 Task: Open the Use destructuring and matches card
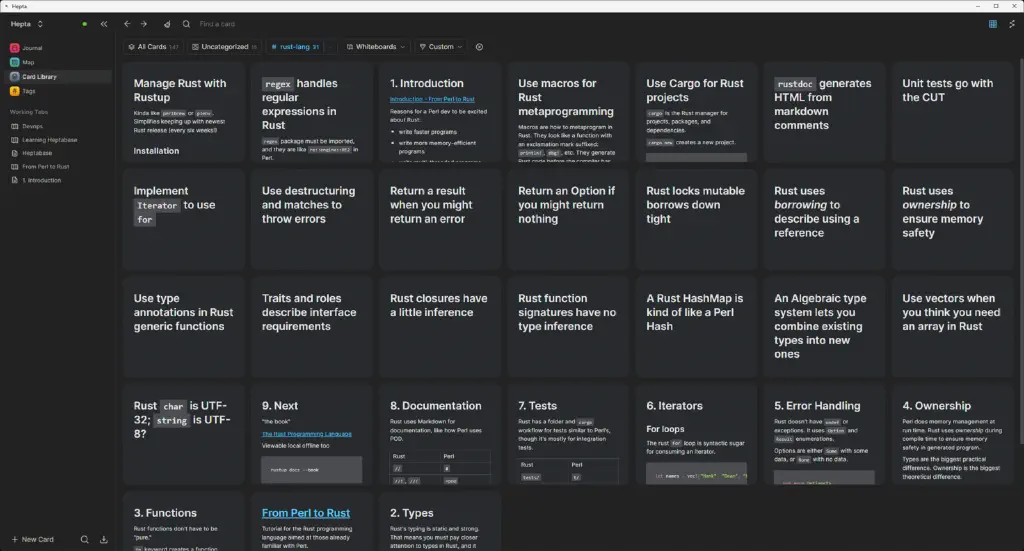click(312, 219)
